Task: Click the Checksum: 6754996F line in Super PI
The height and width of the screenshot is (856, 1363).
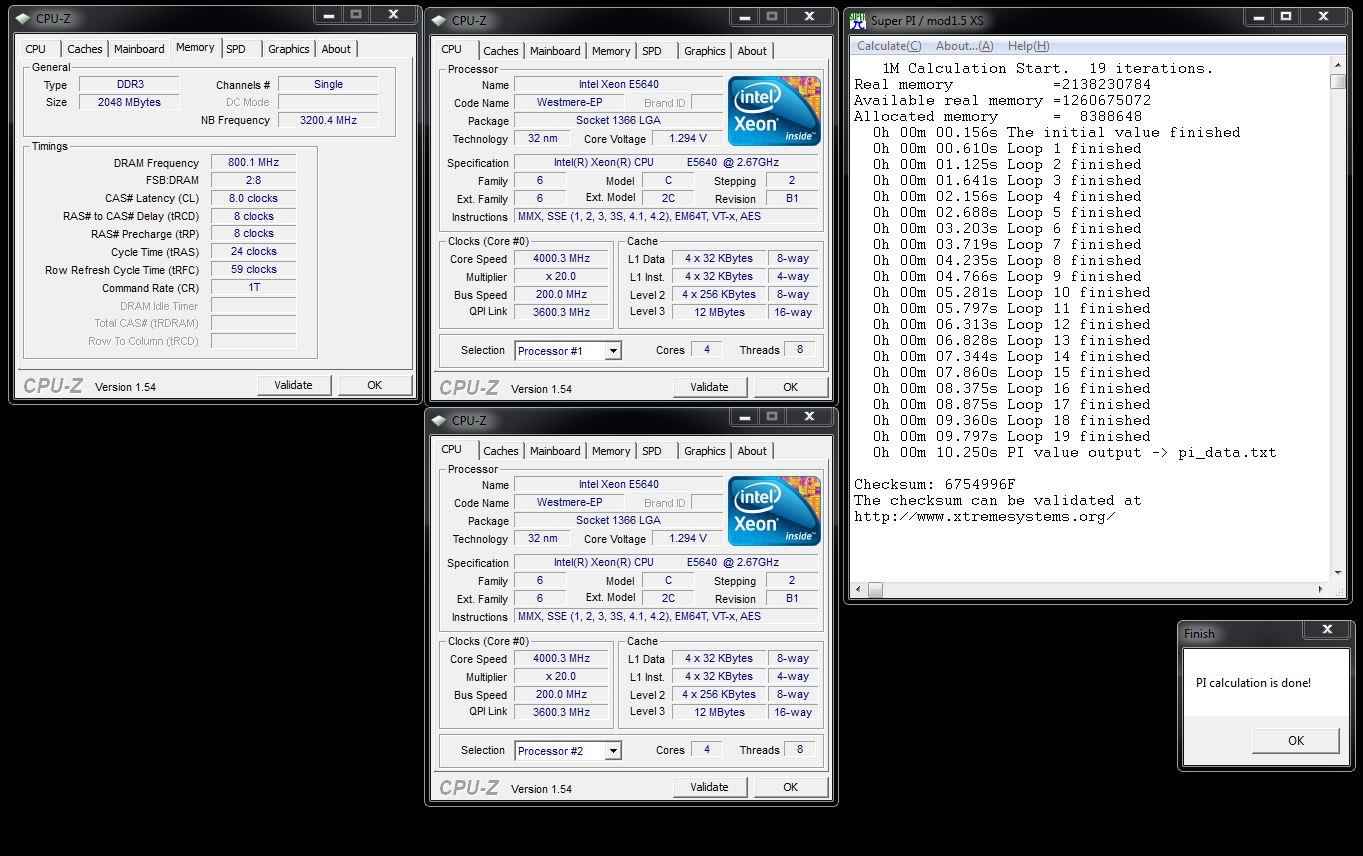Action: click(x=934, y=484)
